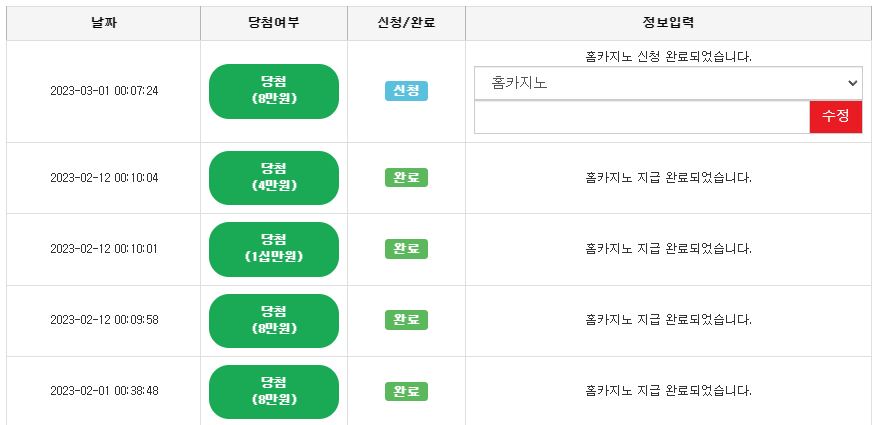Click the 당첨 (4만원) green badge
Screen dimensions: 880x425
(274, 178)
